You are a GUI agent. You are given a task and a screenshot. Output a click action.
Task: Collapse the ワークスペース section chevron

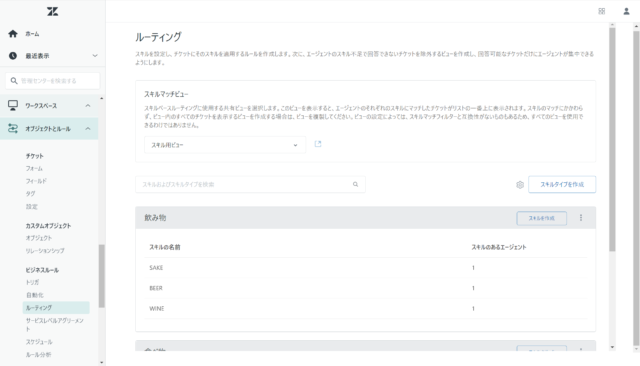pos(88,106)
